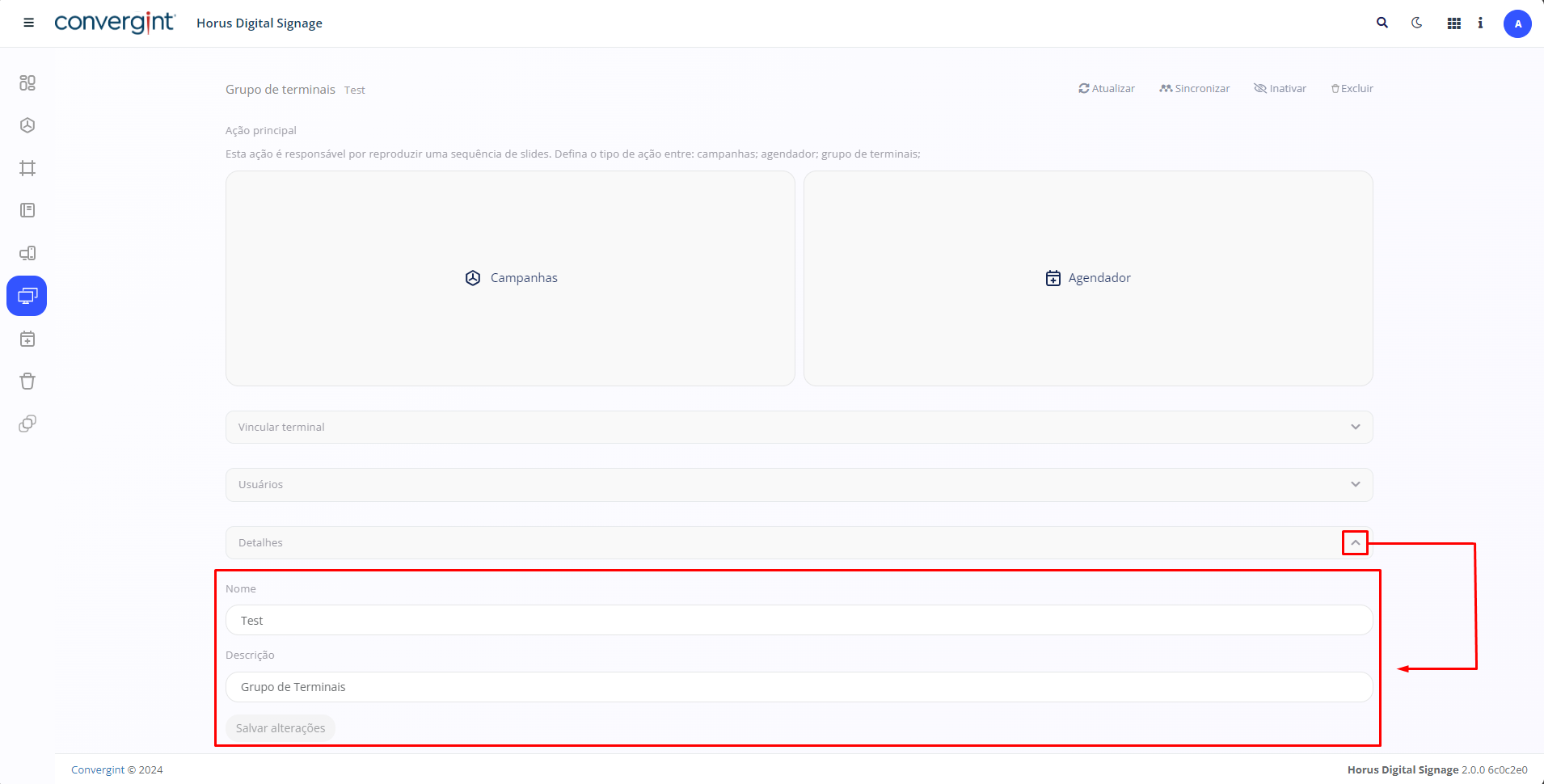Click the frame/crop icon in the sidebar
The width and height of the screenshot is (1544, 784).
click(27, 168)
